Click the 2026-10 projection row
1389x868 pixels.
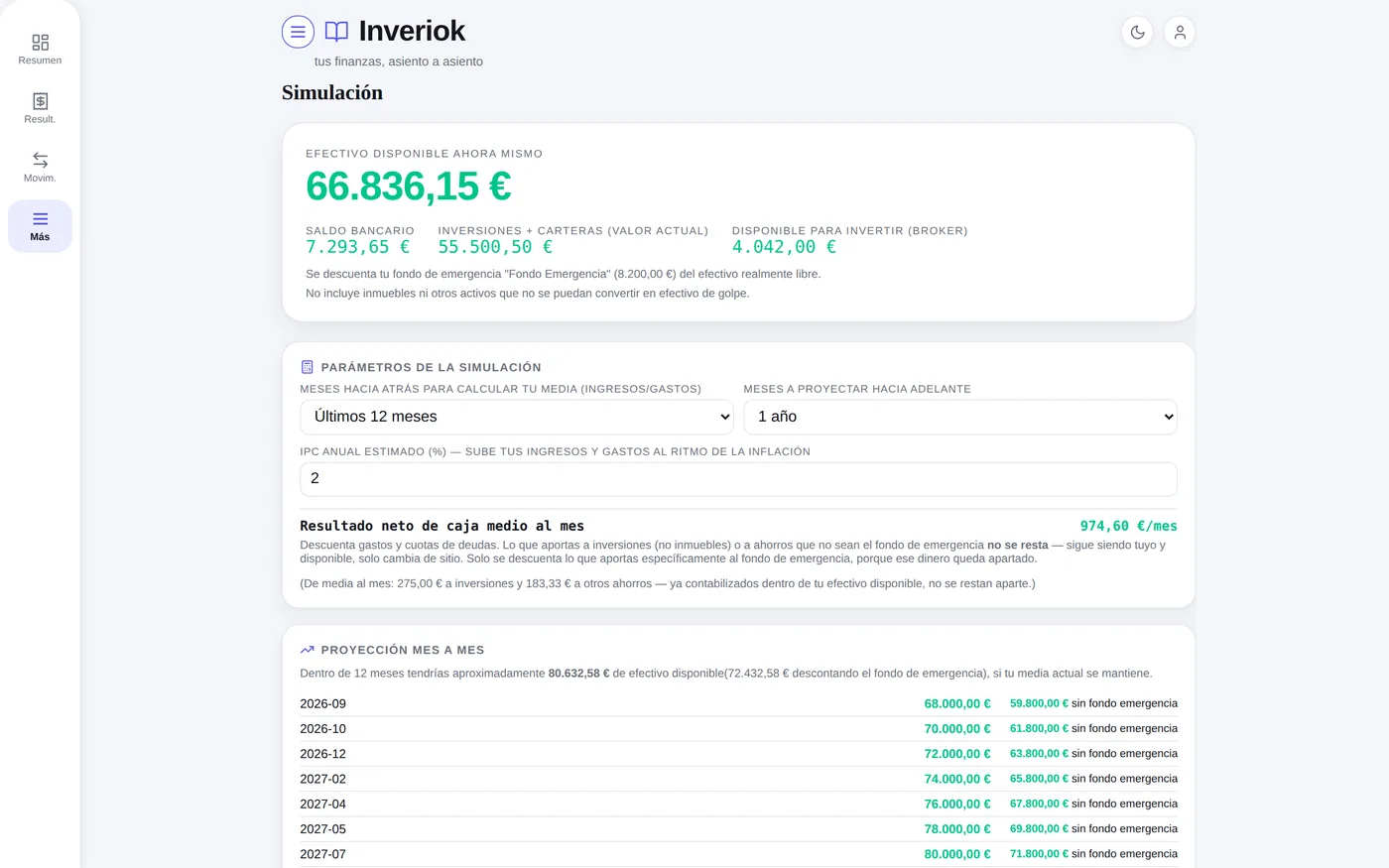click(x=738, y=728)
